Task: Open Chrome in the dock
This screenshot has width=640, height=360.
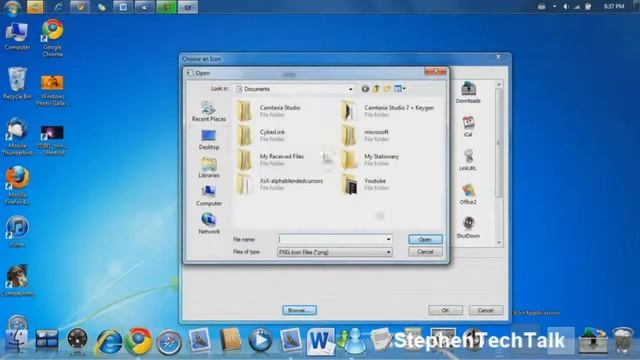Action: pos(139,341)
